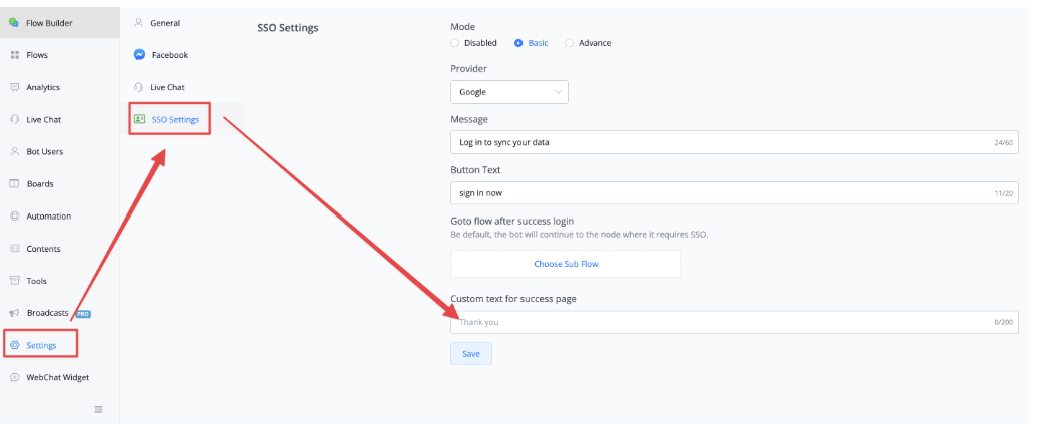
Task: Click the Button Text input field
Action: [x=734, y=192]
